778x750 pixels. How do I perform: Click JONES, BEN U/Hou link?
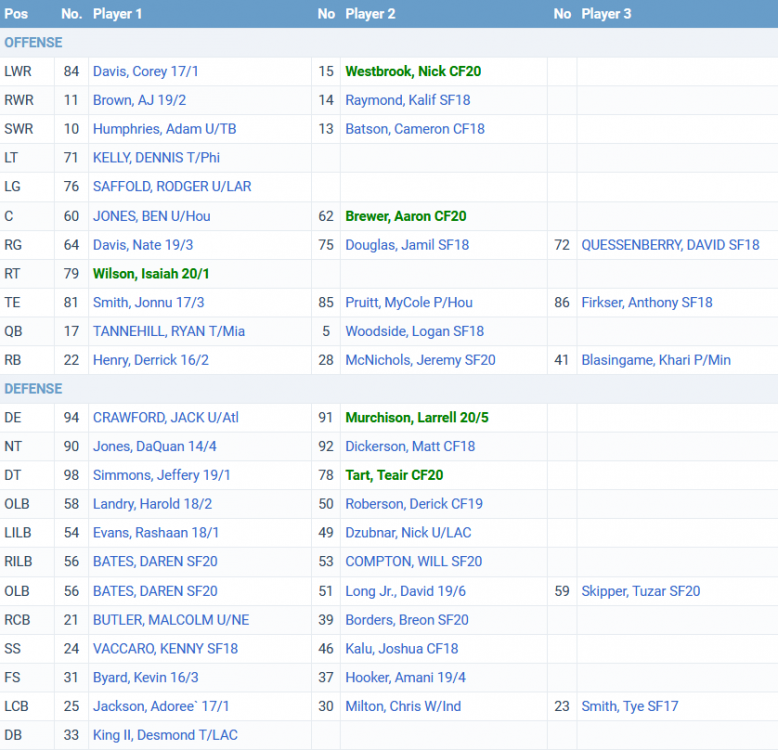151,216
